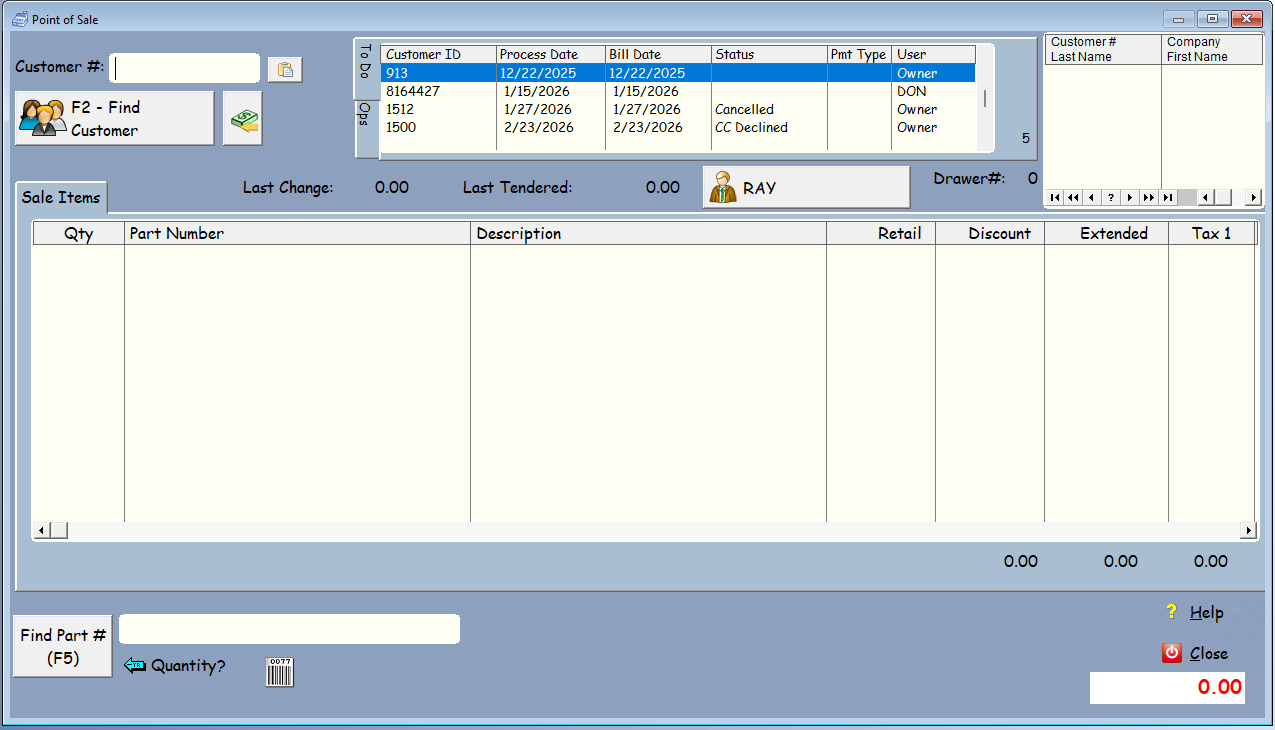Click the Part Number column header
Viewport: 1275px width, 730px height.
pos(297,233)
